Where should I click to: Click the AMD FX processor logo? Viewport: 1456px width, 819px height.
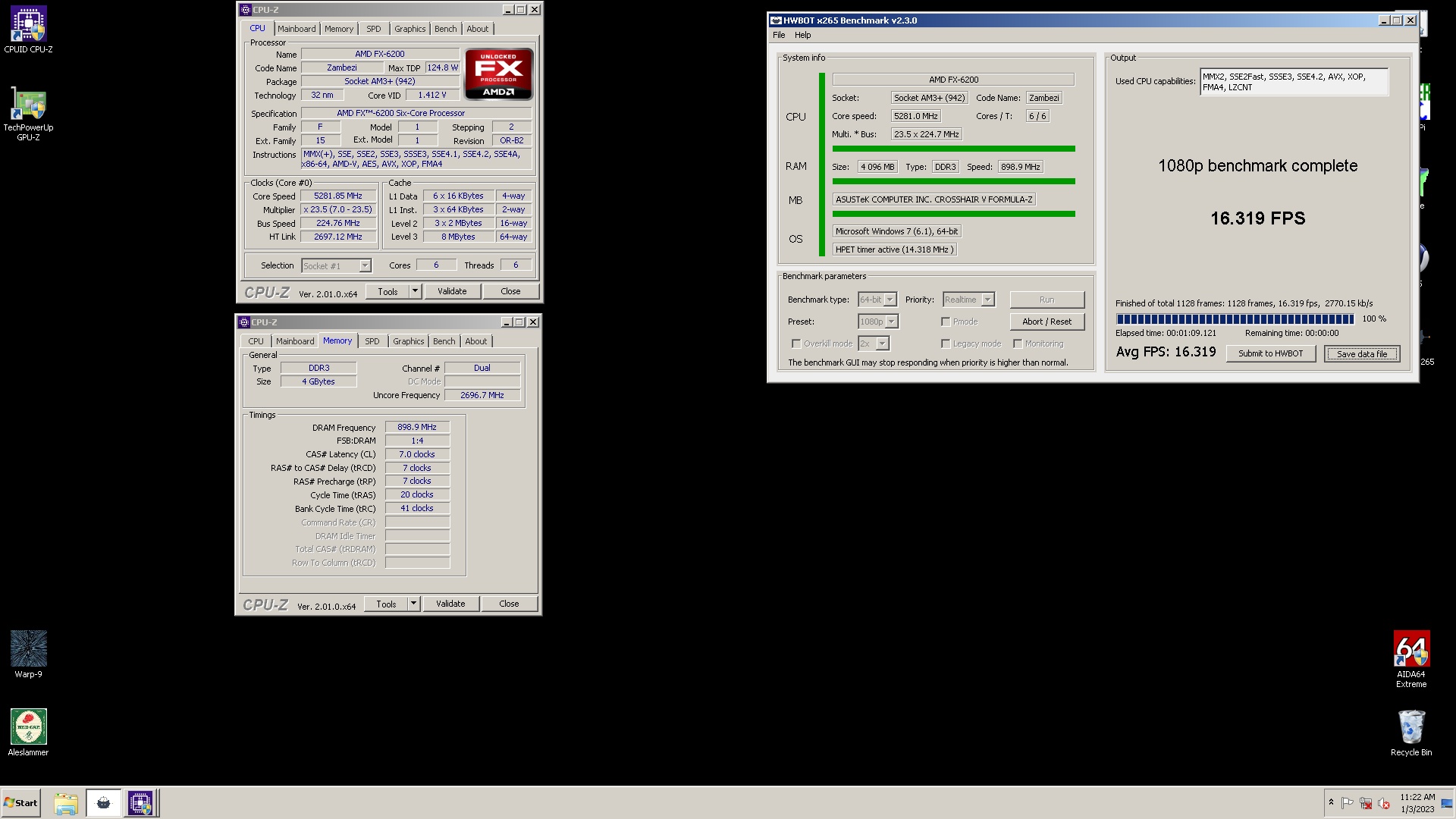pyautogui.click(x=498, y=74)
